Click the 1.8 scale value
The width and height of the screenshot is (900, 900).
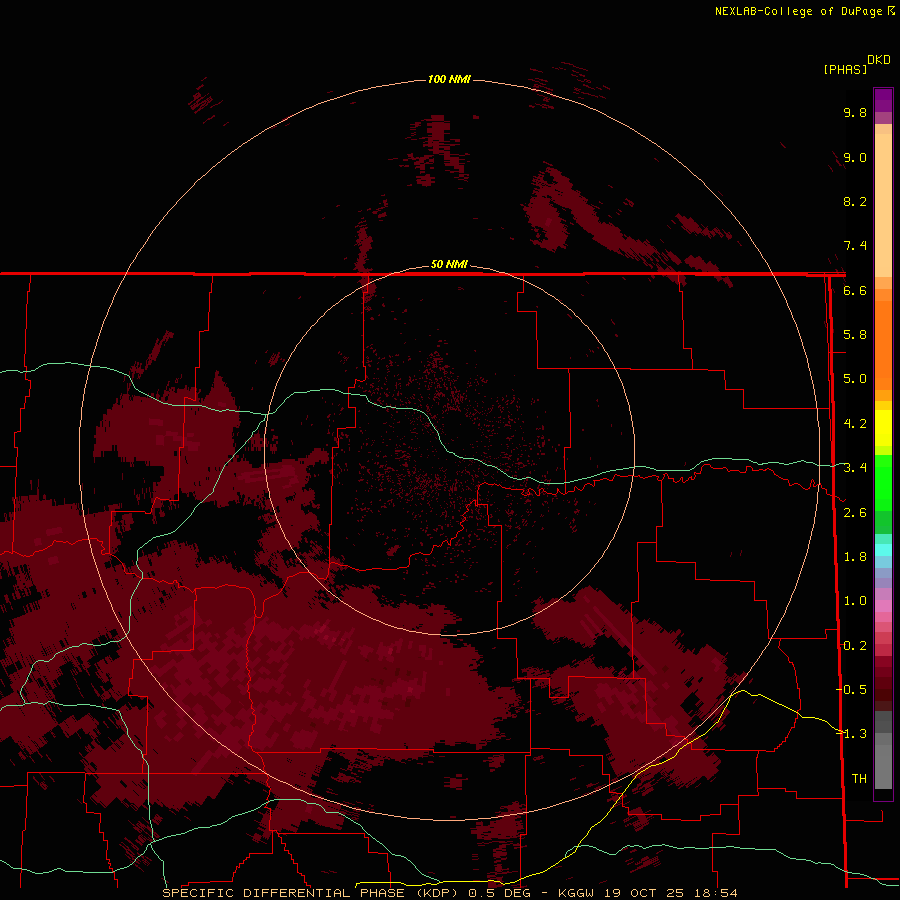click(x=854, y=557)
